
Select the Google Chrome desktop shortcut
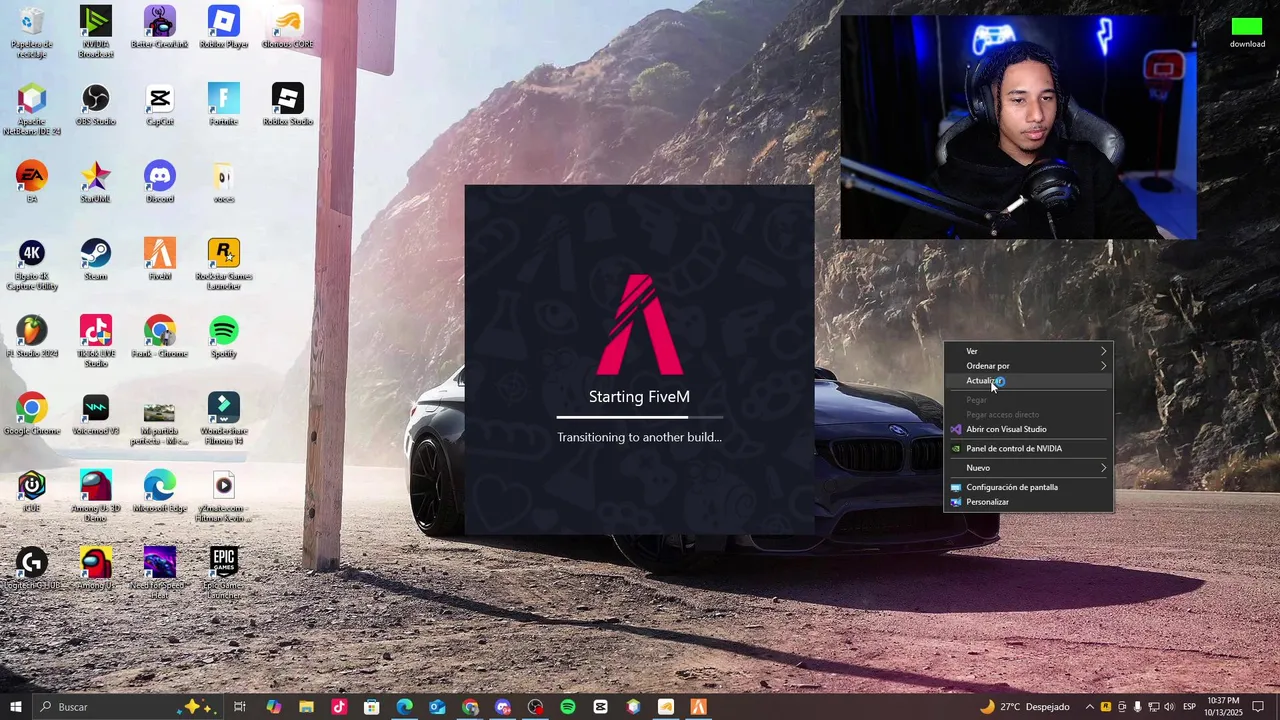pos(32,414)
